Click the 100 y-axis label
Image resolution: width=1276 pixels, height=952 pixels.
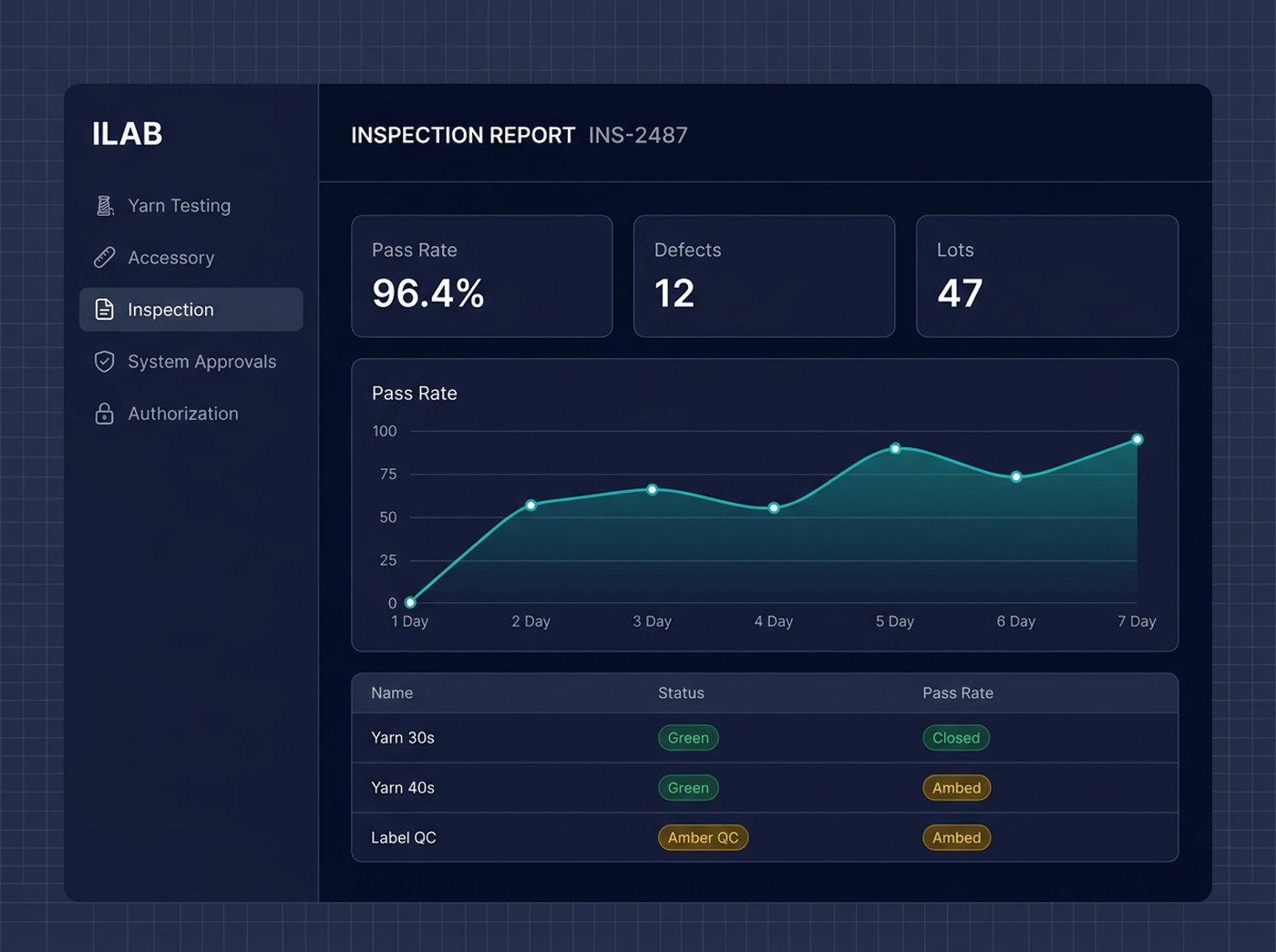point(385,431)
